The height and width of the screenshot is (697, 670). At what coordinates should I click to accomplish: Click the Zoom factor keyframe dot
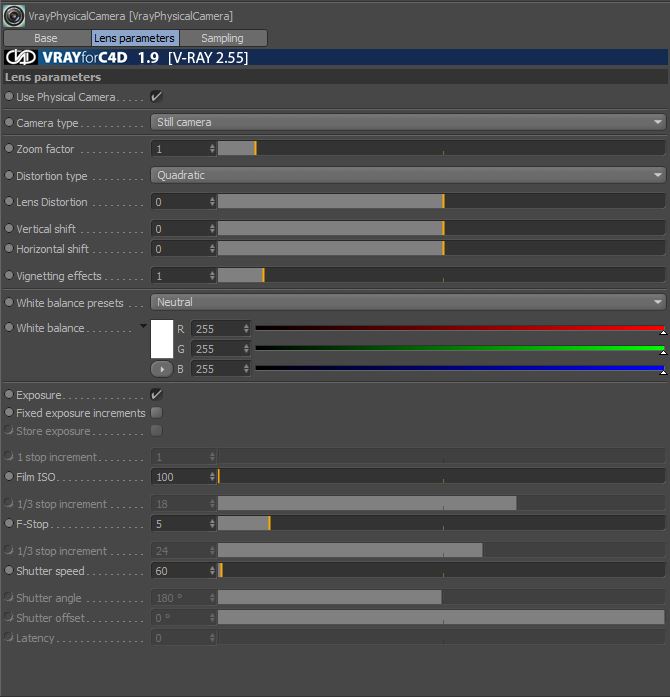[x=9, y=148]
